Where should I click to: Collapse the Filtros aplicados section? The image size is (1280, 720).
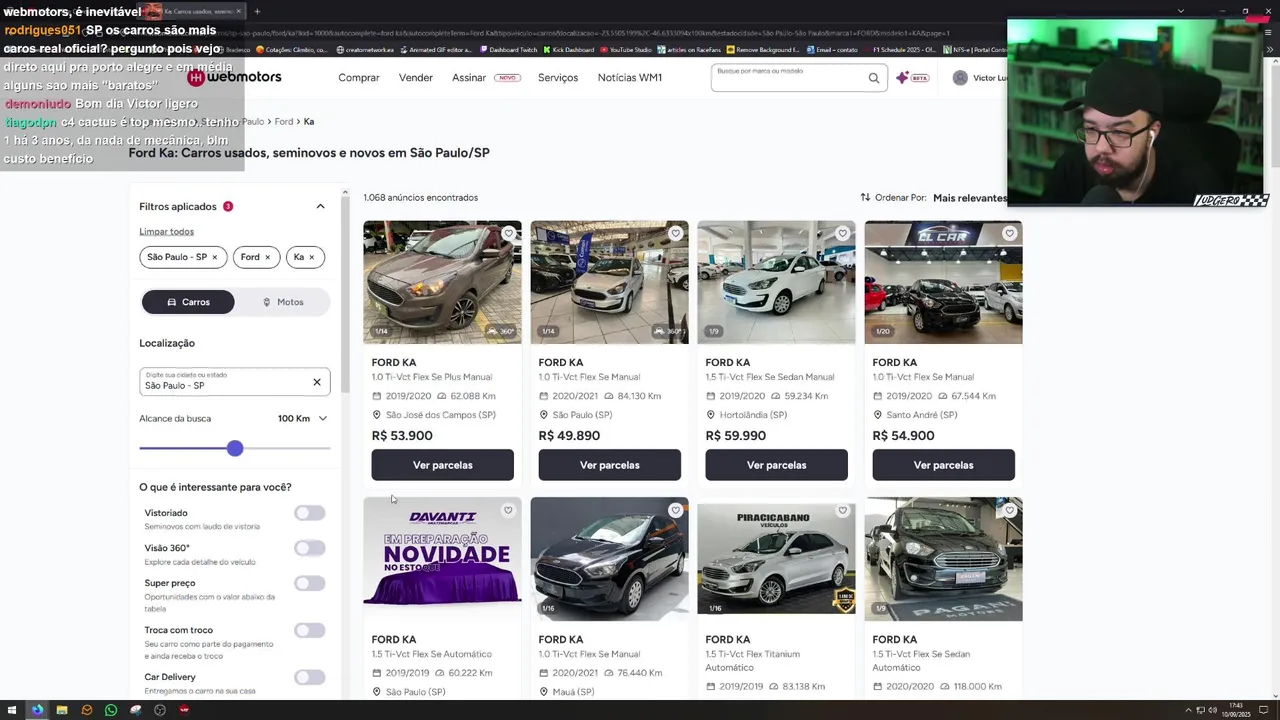320,206
